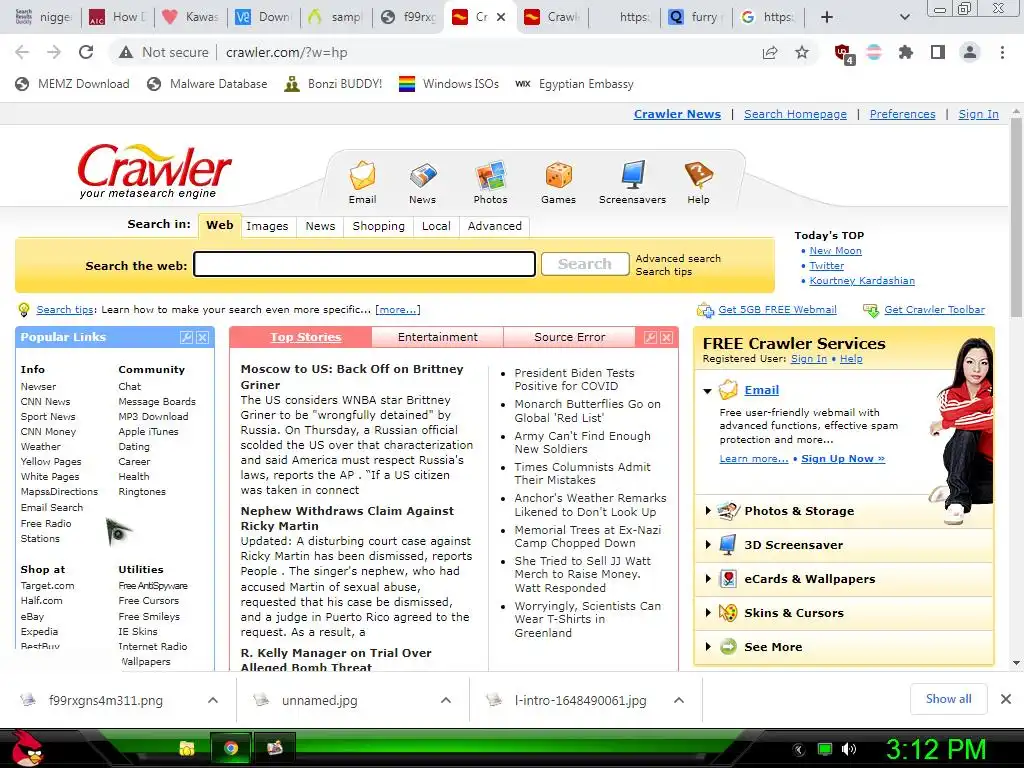Open the Photos icon in Crawler header

[x=490, y=176]
